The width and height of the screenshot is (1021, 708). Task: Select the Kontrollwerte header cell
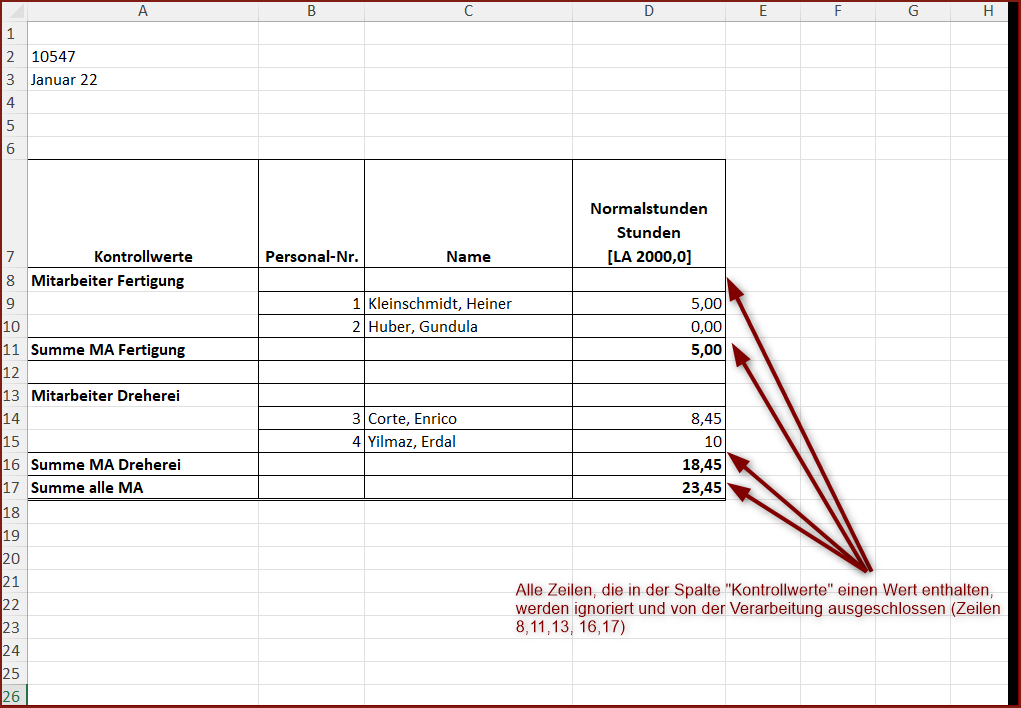coord(143,256)
